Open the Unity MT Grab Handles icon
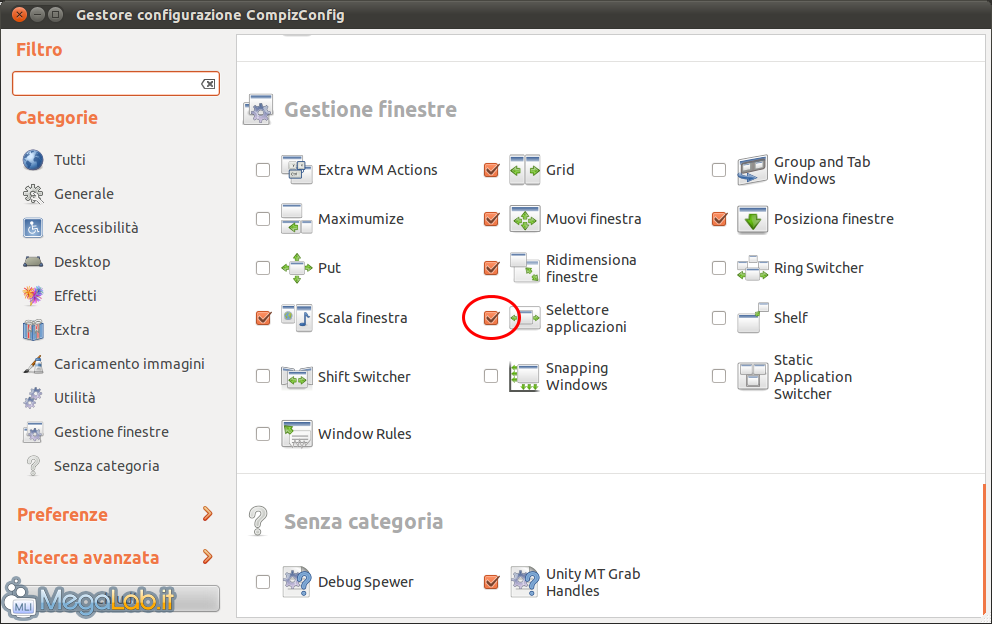This screenshot has width=992, height=624. coord(524,582)
